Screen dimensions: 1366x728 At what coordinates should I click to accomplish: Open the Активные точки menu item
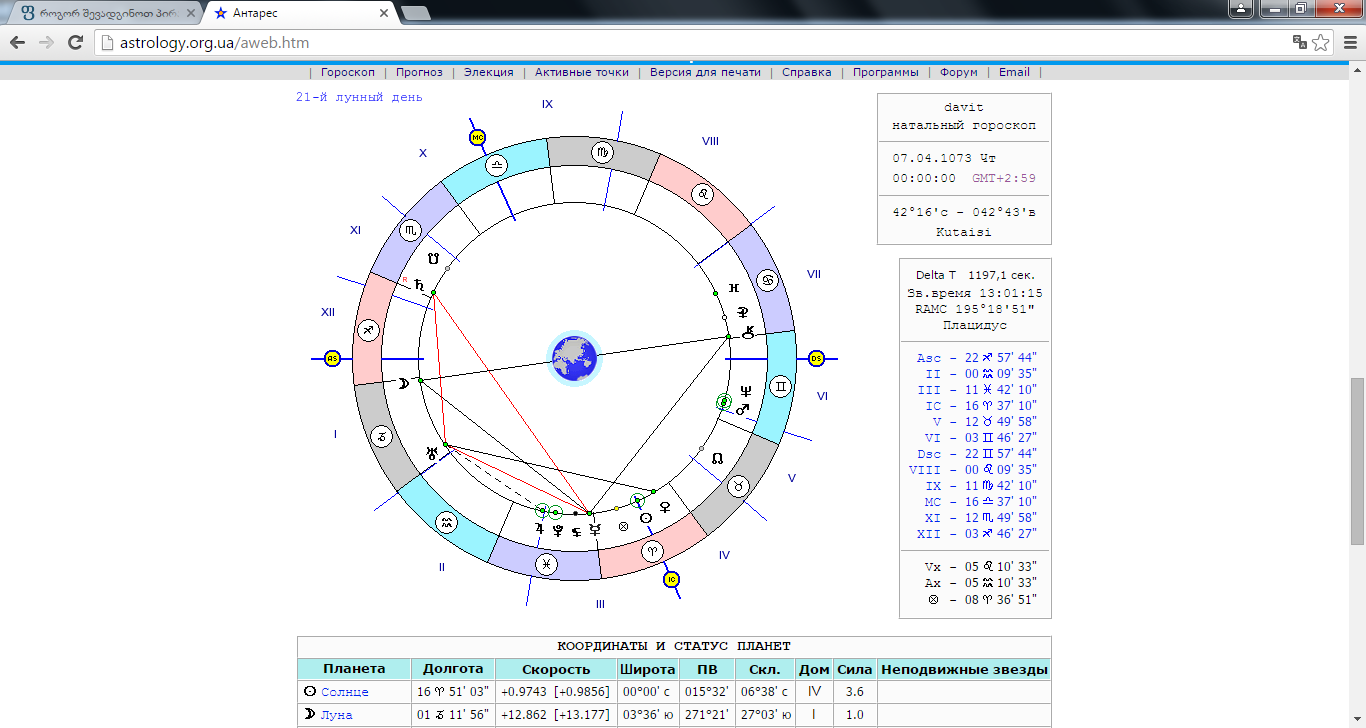582,72
